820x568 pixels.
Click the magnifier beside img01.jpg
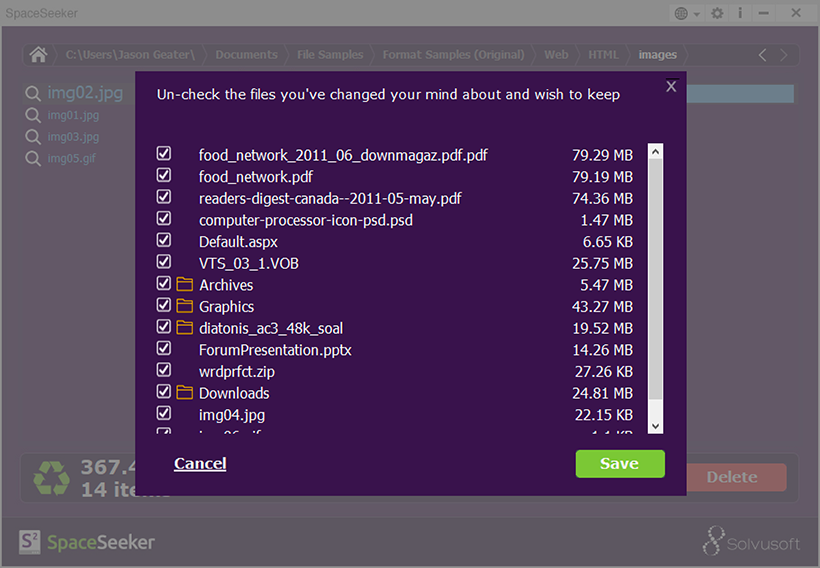pyautogui.click(x=33, y=115)
